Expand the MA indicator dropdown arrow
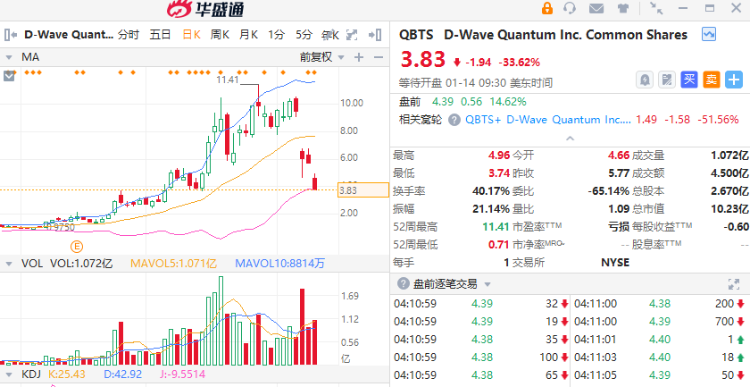Screen dimensions: 750x387 [x=9, y=57]
